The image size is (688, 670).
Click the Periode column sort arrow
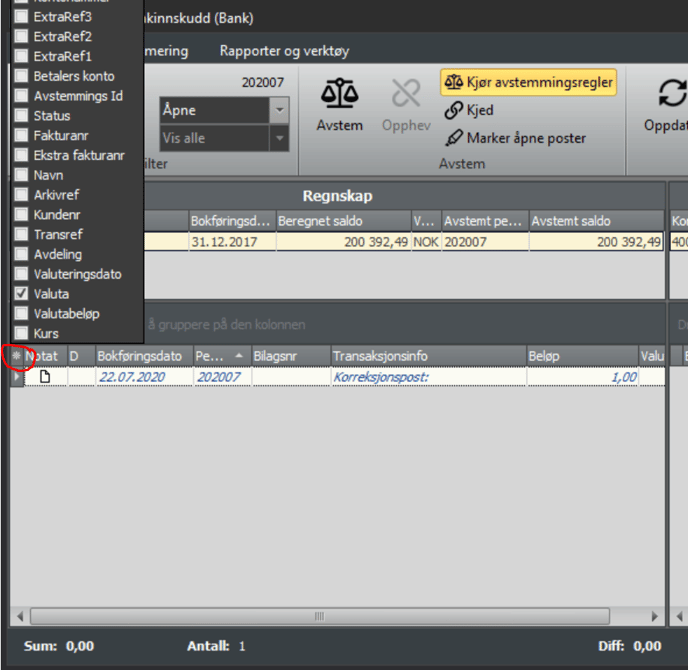click(x=238, y=355)
